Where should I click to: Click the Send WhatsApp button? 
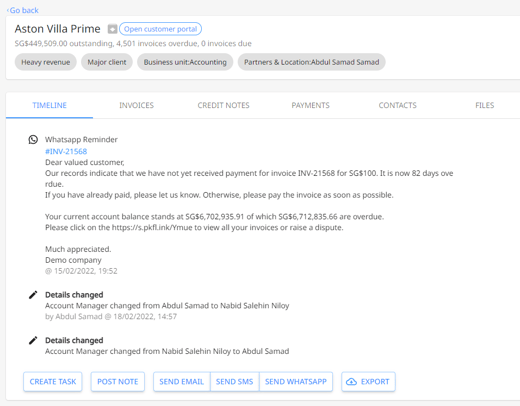pyautogui.click(x=296, y=382)
